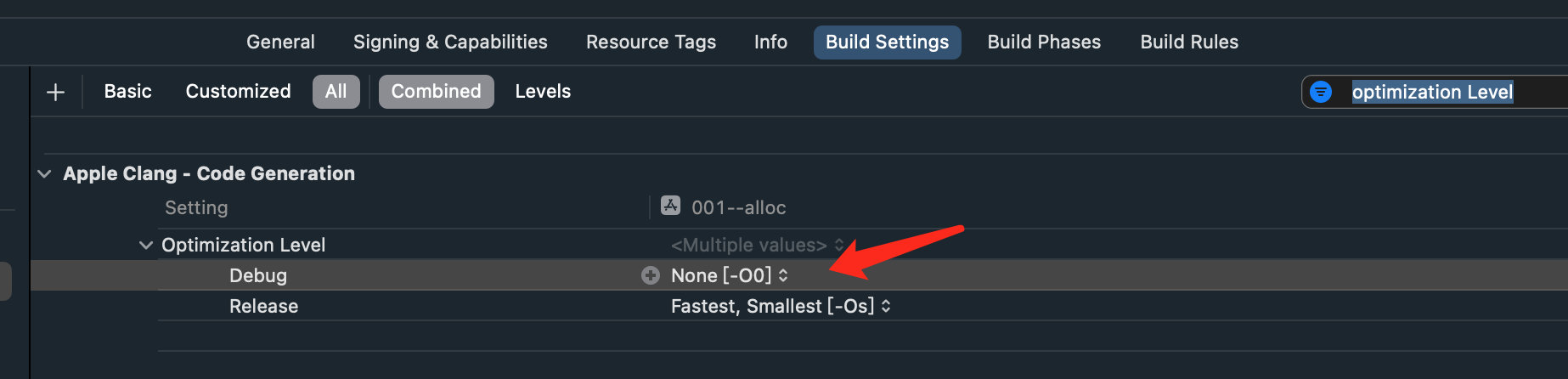Switch to Signing & Capabilities tab
1568x379 pixels.
tap(450, 42)
